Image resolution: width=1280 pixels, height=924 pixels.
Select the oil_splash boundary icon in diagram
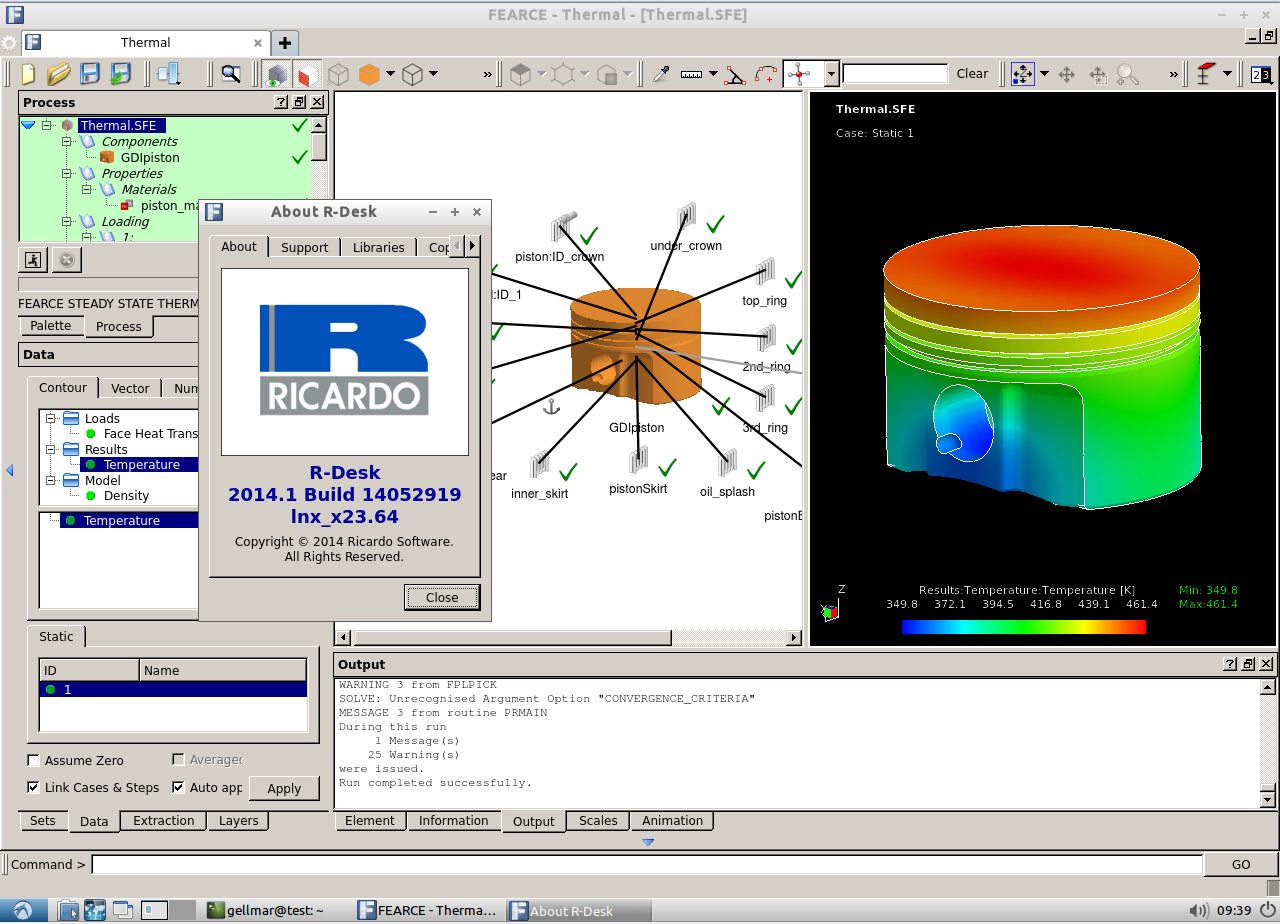coord(727,463)
